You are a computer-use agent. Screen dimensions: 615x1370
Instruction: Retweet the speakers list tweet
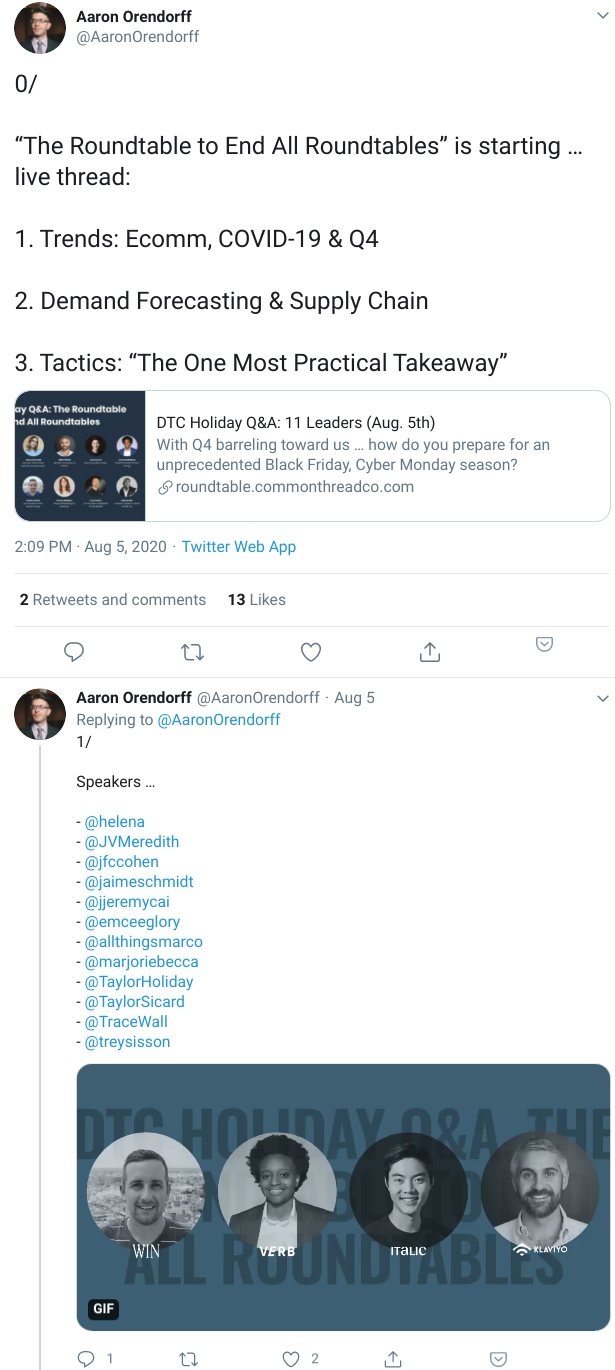tap(188, 1358)
